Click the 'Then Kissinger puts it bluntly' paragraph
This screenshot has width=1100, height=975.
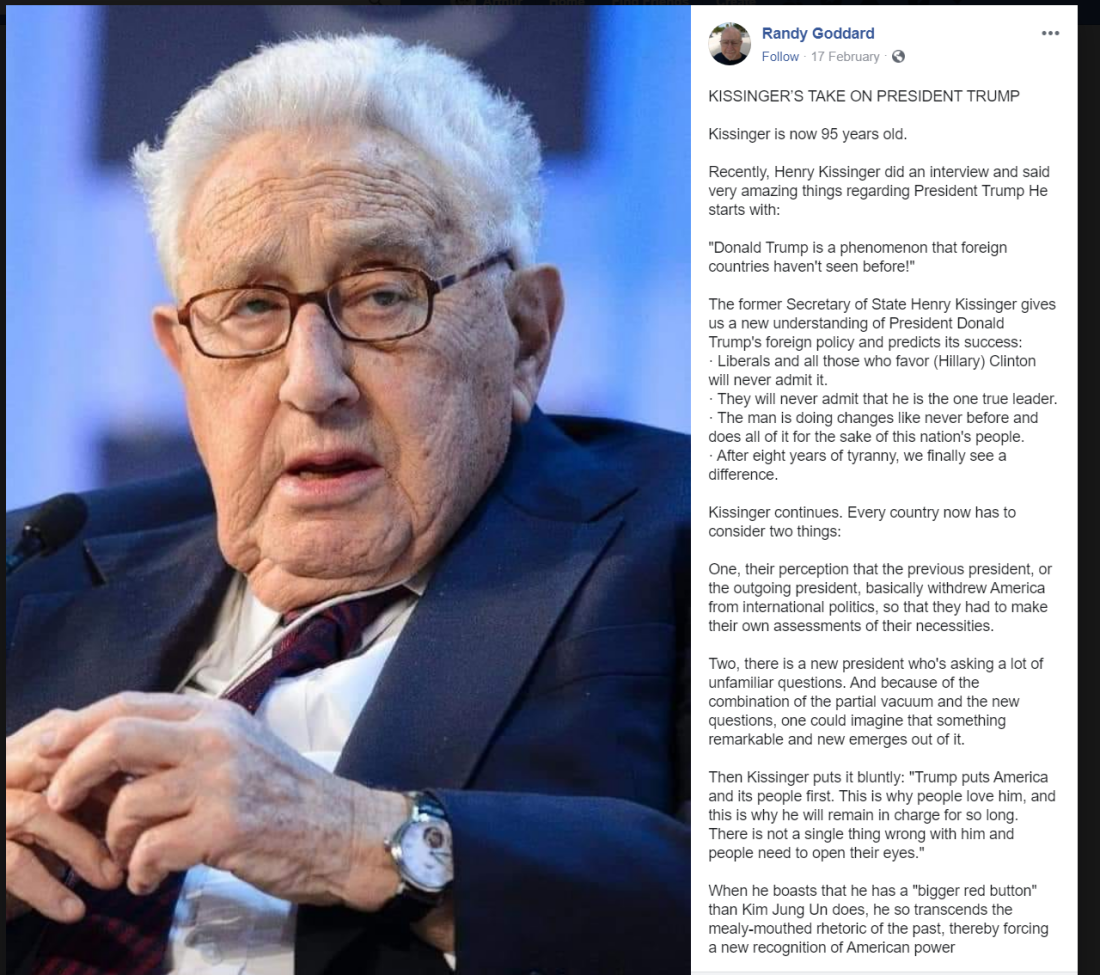point(882,815)
